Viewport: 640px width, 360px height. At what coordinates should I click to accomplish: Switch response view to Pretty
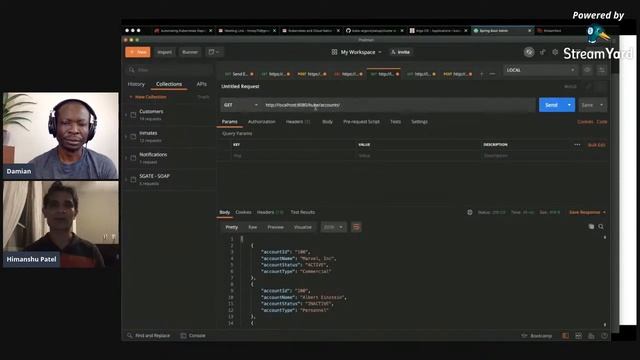coord(231,227)
